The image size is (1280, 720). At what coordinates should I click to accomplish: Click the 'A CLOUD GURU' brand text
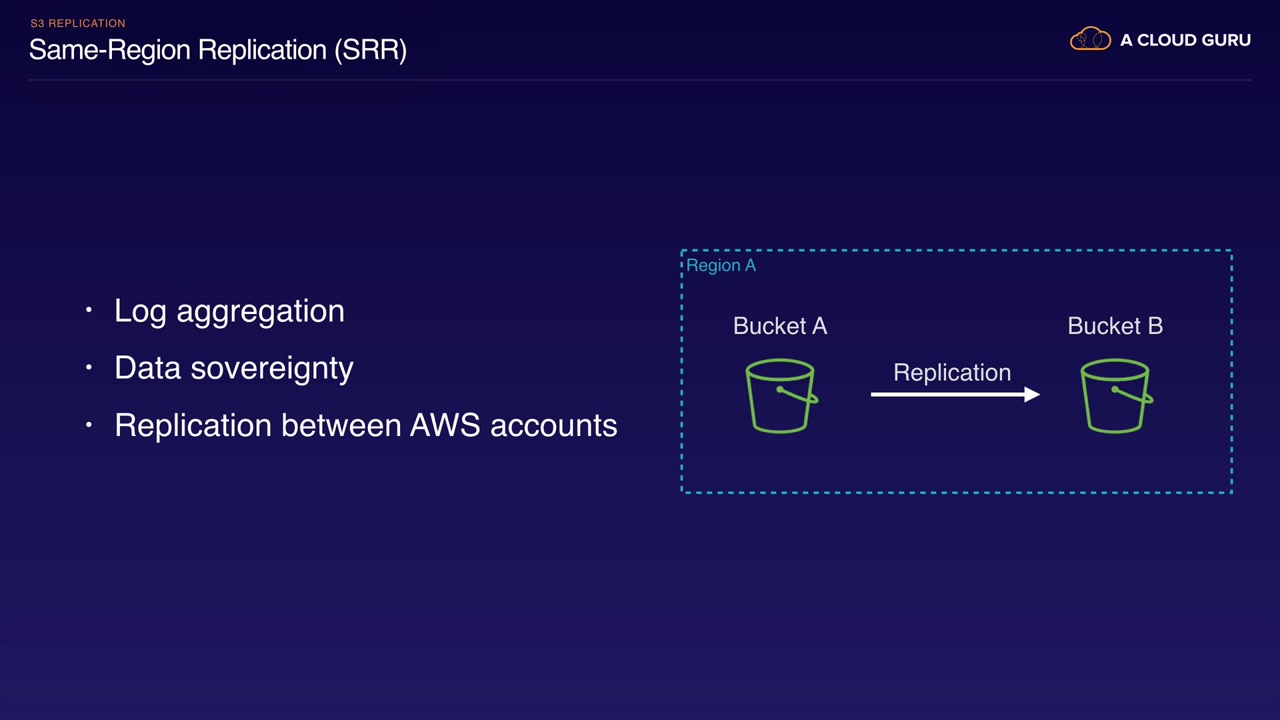[x=1185, y=41]
